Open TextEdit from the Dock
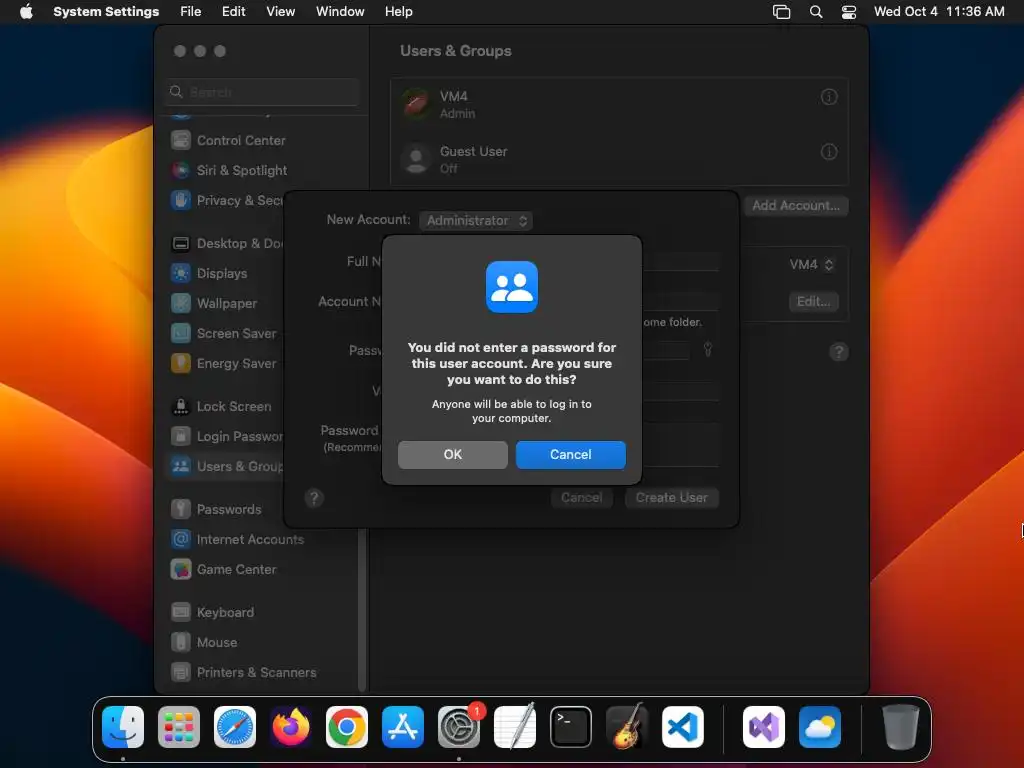 [x=515, y=727]
